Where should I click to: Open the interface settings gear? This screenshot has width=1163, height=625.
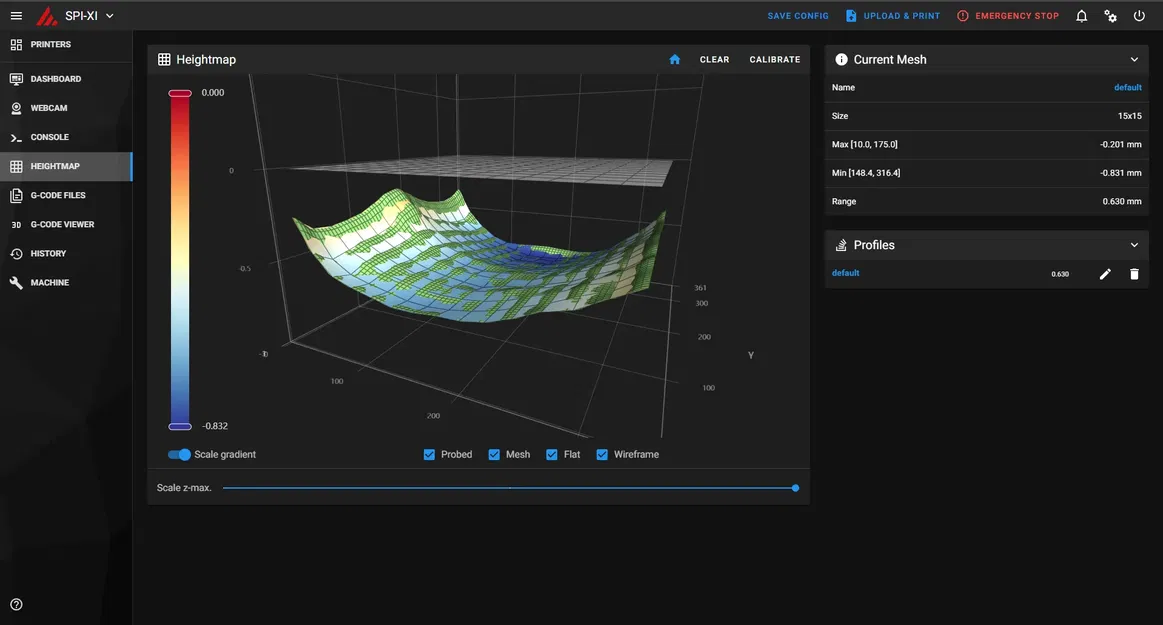(1110, 15)
